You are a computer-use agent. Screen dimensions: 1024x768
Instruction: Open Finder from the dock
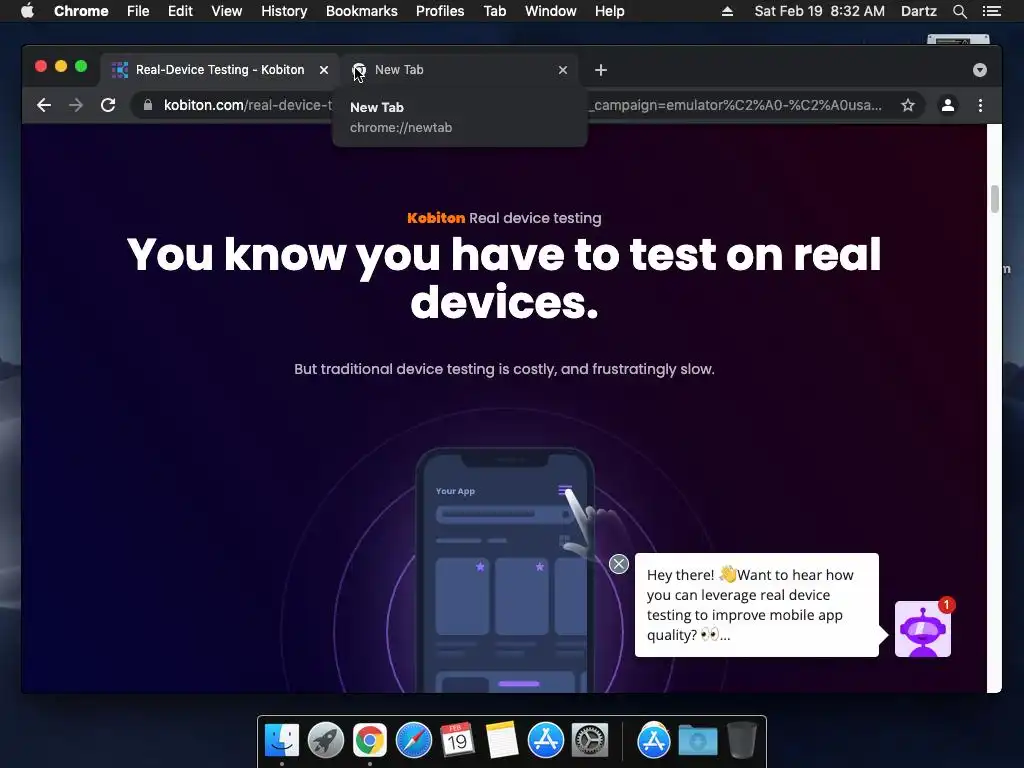click(282, 741)
